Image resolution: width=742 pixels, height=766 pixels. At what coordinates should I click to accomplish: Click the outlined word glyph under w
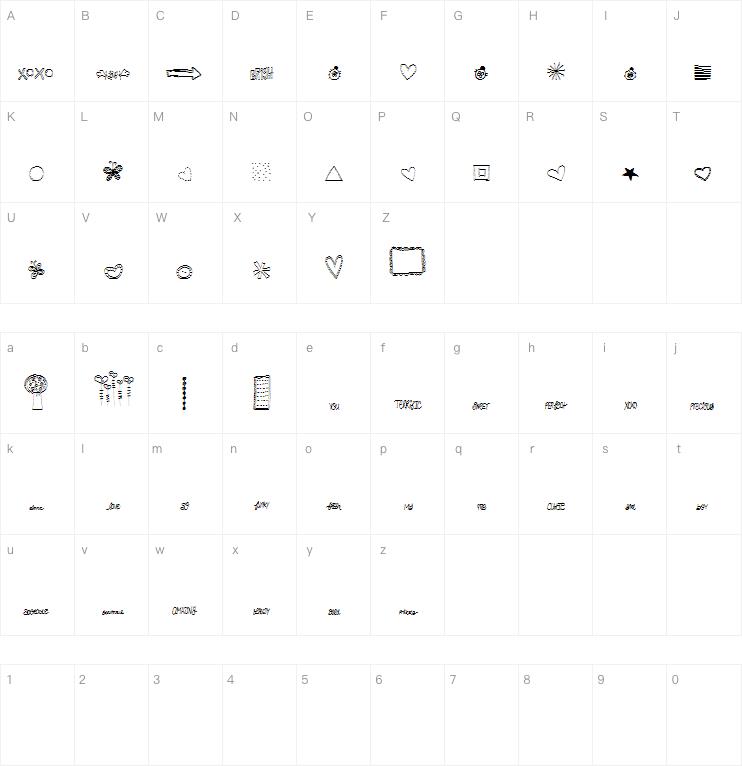pyautogui.click(x=184, y=610)
